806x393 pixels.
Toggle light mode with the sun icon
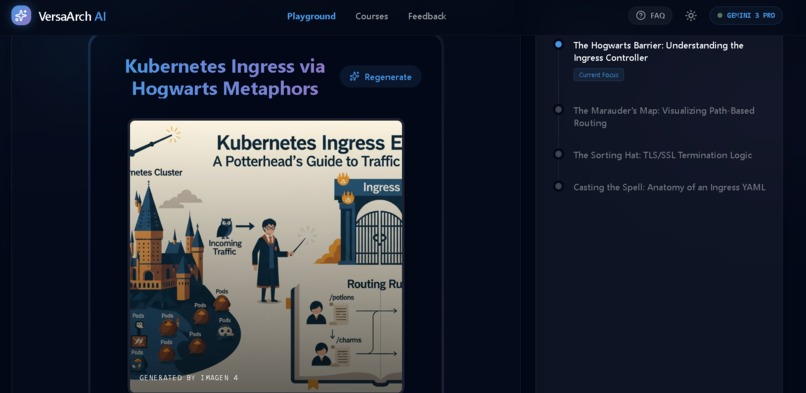point(690,15)
